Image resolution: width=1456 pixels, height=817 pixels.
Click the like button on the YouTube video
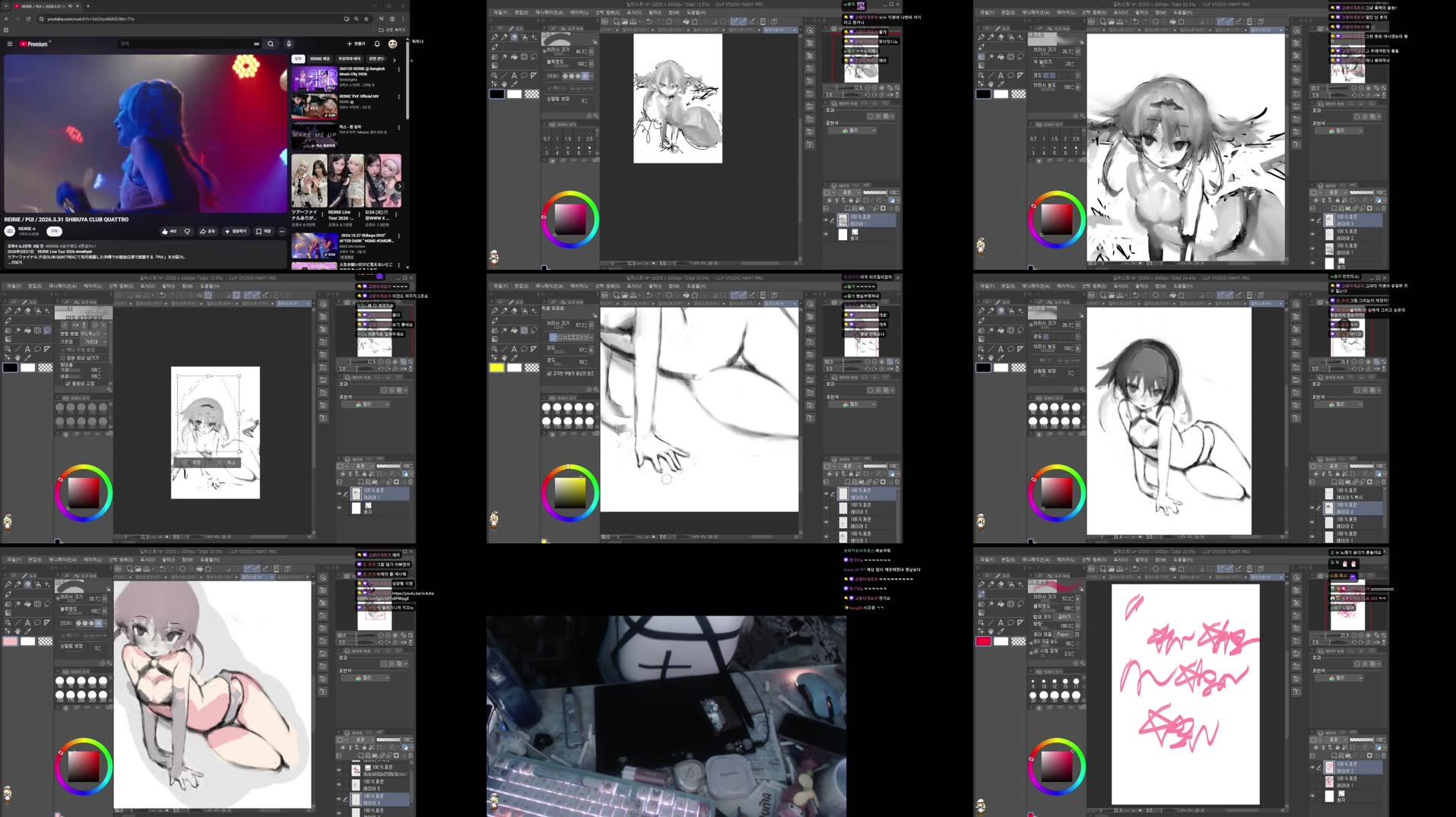[x=164, y=231]
